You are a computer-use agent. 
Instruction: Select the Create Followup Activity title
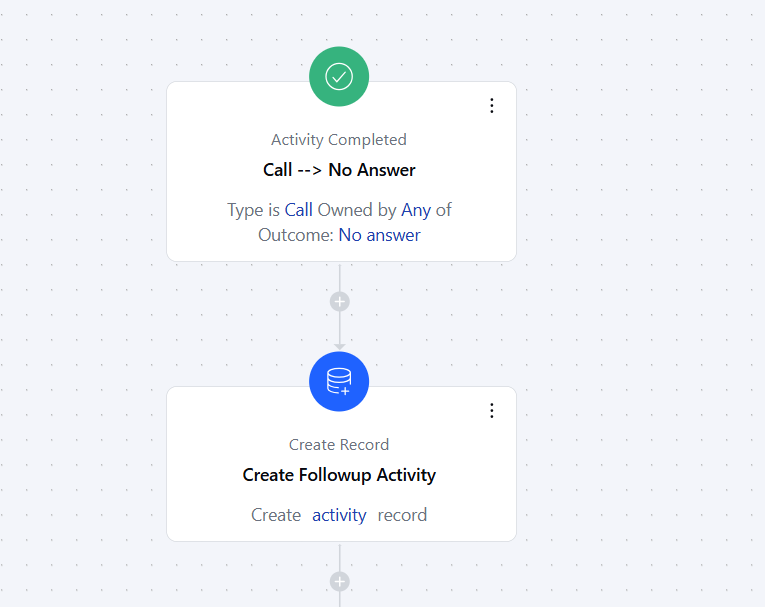click(x=339, y=475)
